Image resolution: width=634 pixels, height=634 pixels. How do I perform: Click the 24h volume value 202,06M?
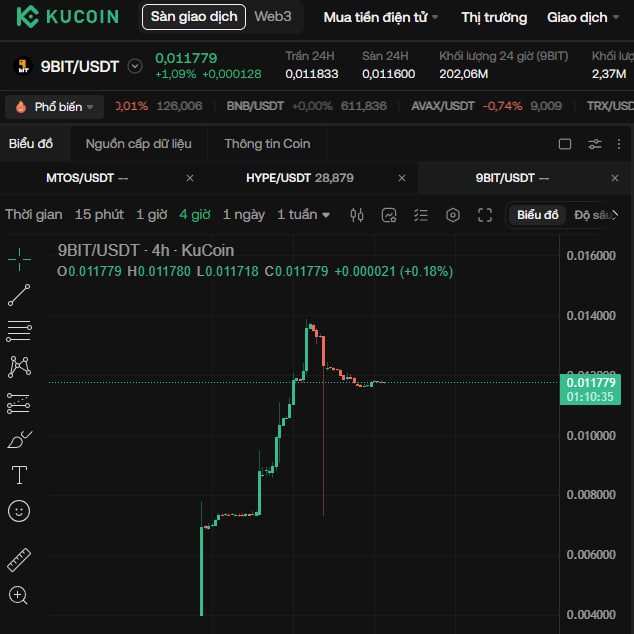[x=464, y=74]
